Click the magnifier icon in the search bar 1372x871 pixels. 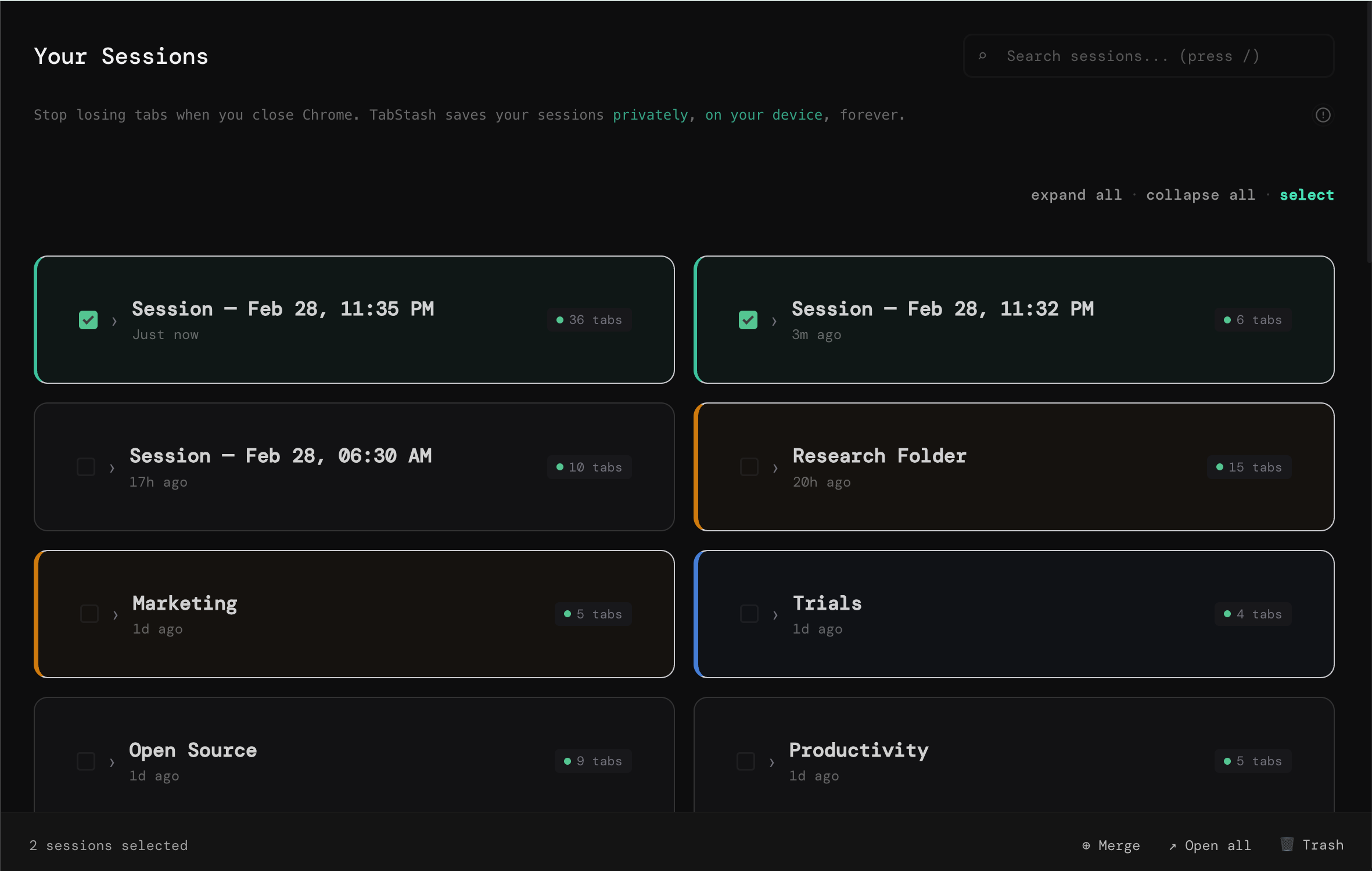pyautogui.click(x=983, y=56)
